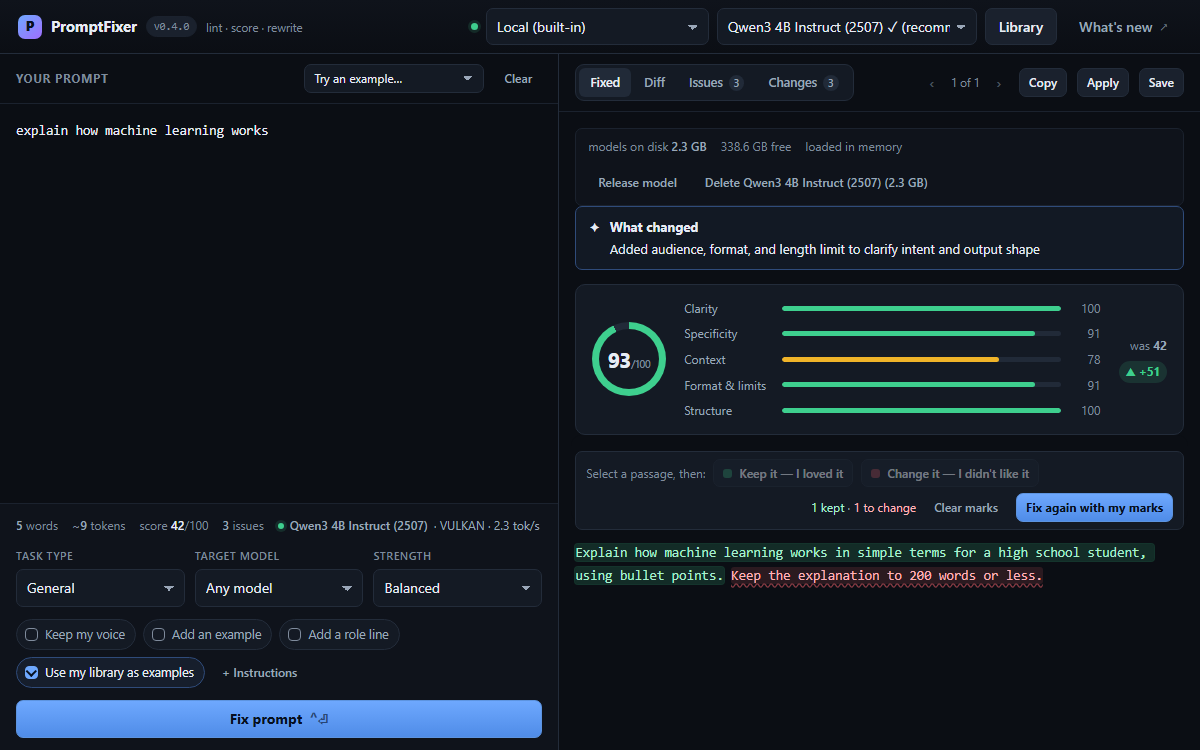Open the Task Type General dropdown
1200x750 pixels.
click(100, 588)
